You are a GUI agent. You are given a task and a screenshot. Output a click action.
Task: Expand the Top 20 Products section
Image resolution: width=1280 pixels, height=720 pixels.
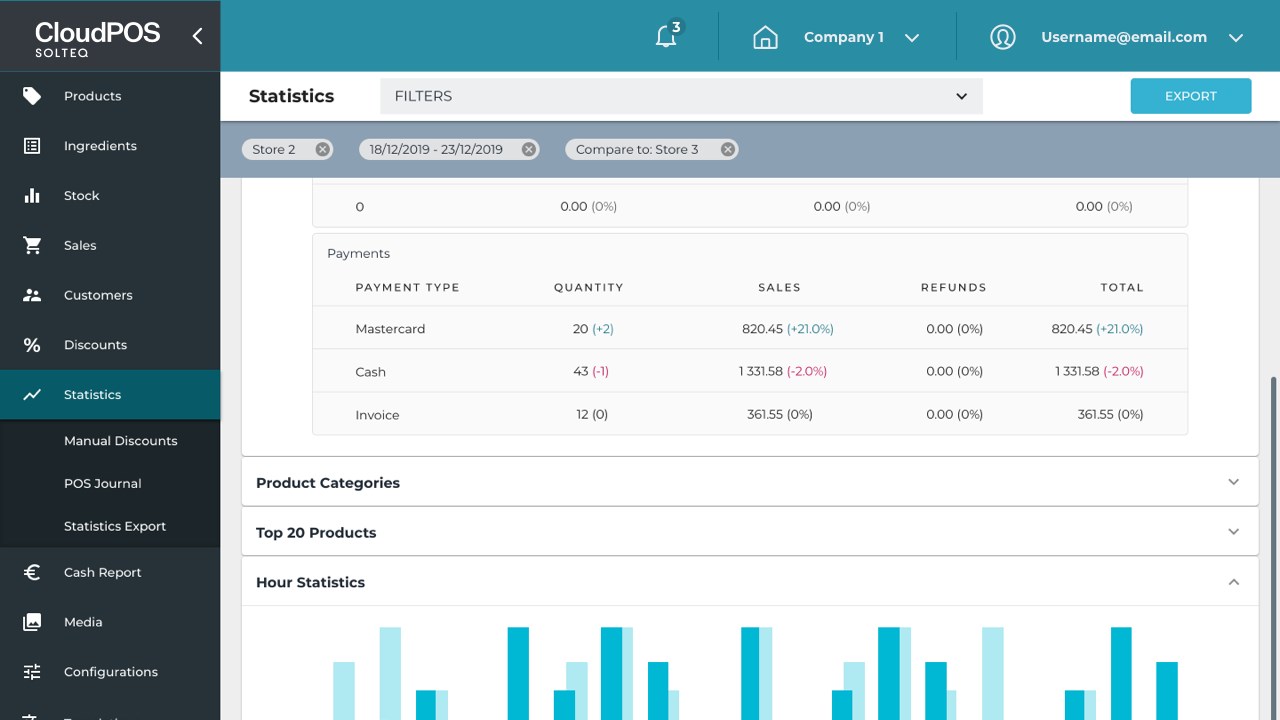pyautogui.click(x=750, y=532)
